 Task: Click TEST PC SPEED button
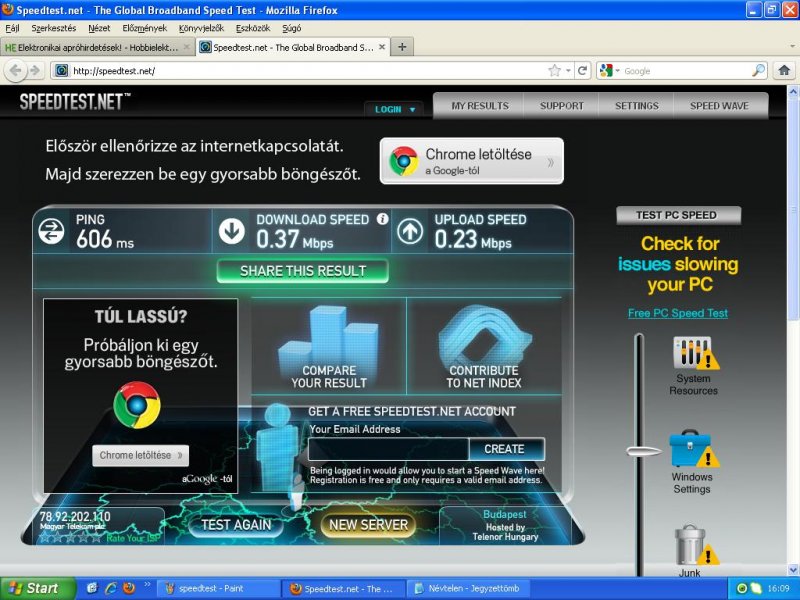[679, 215]
